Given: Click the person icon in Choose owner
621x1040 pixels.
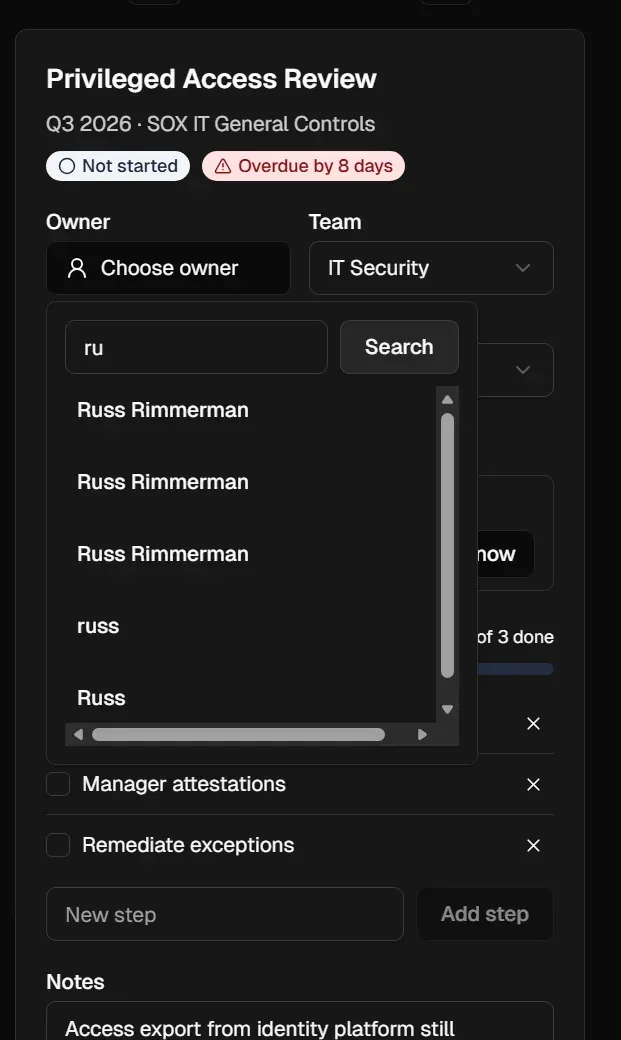Looking at the screenshot, I should coord(77,268).
